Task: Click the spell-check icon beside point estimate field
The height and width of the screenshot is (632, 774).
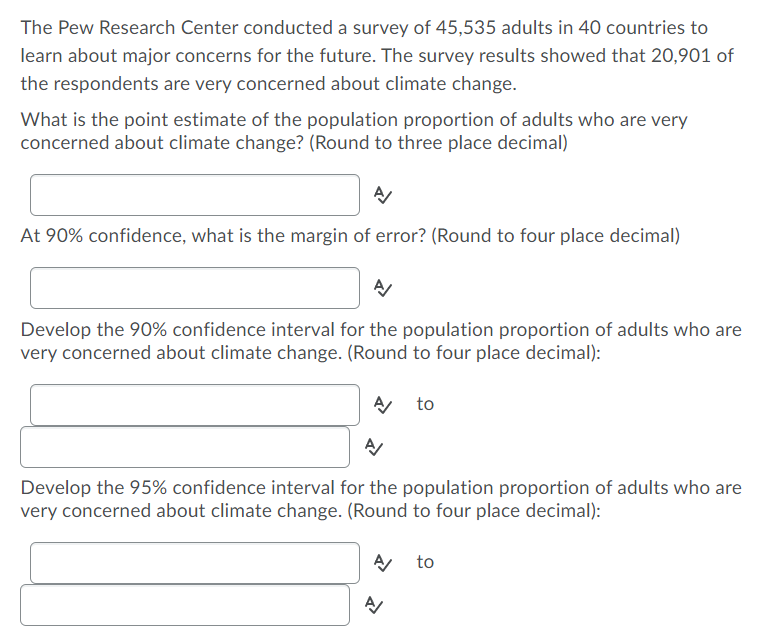Action: (x=382, y=195)
